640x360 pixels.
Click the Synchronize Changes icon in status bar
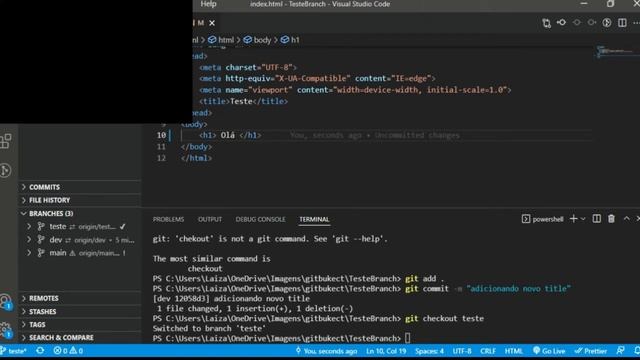tap(40, 351)
